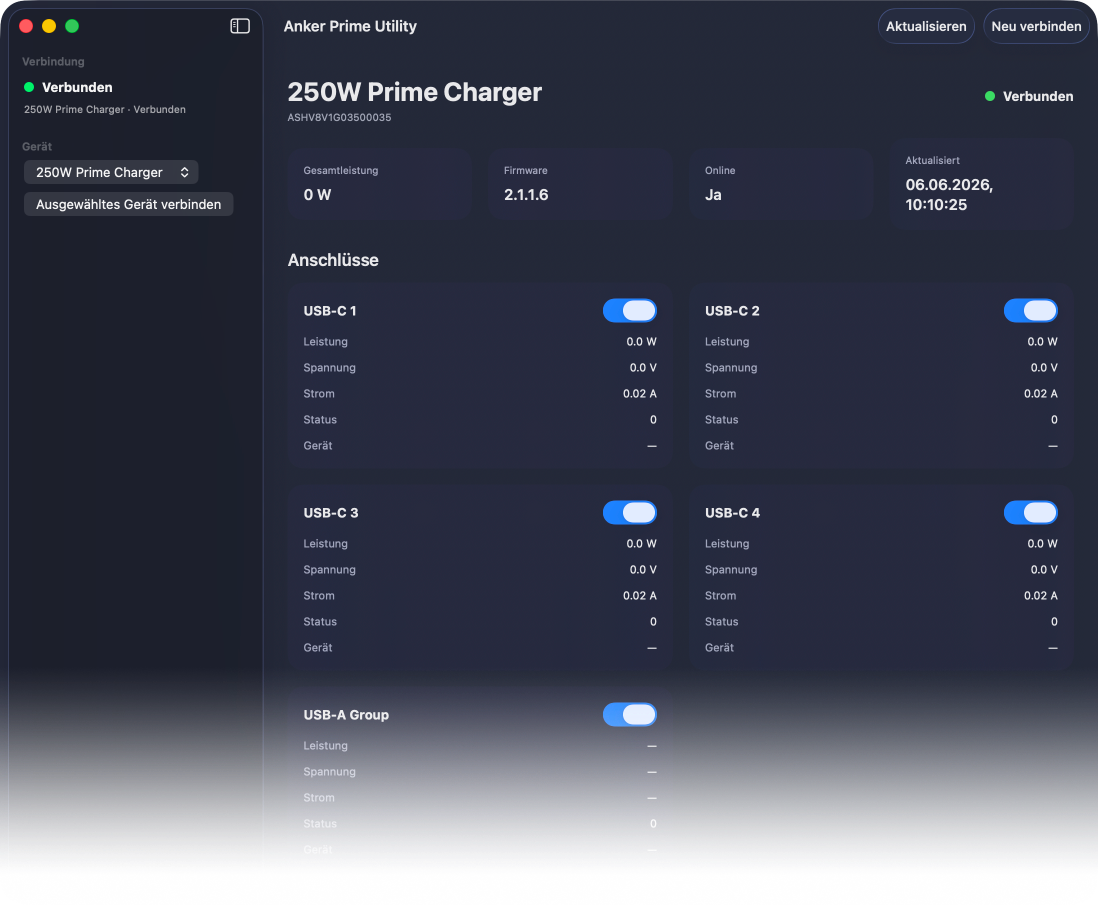Turn off the USB-A Group toggle
The image size is (1098, 905).
pos(630,714)
